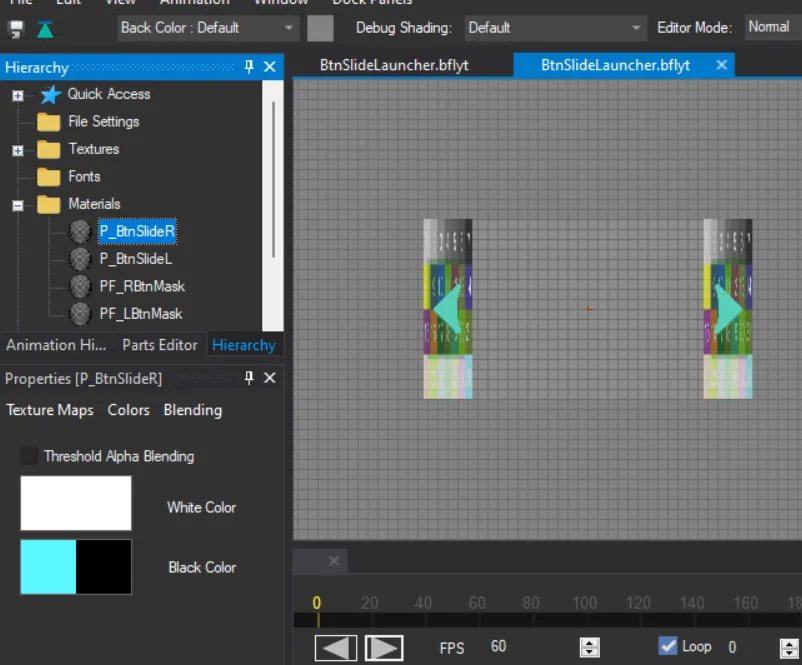The height and width of the screenshot is (665, 802).
Task: Click the FPS value stepper
Action: point(590,648)
